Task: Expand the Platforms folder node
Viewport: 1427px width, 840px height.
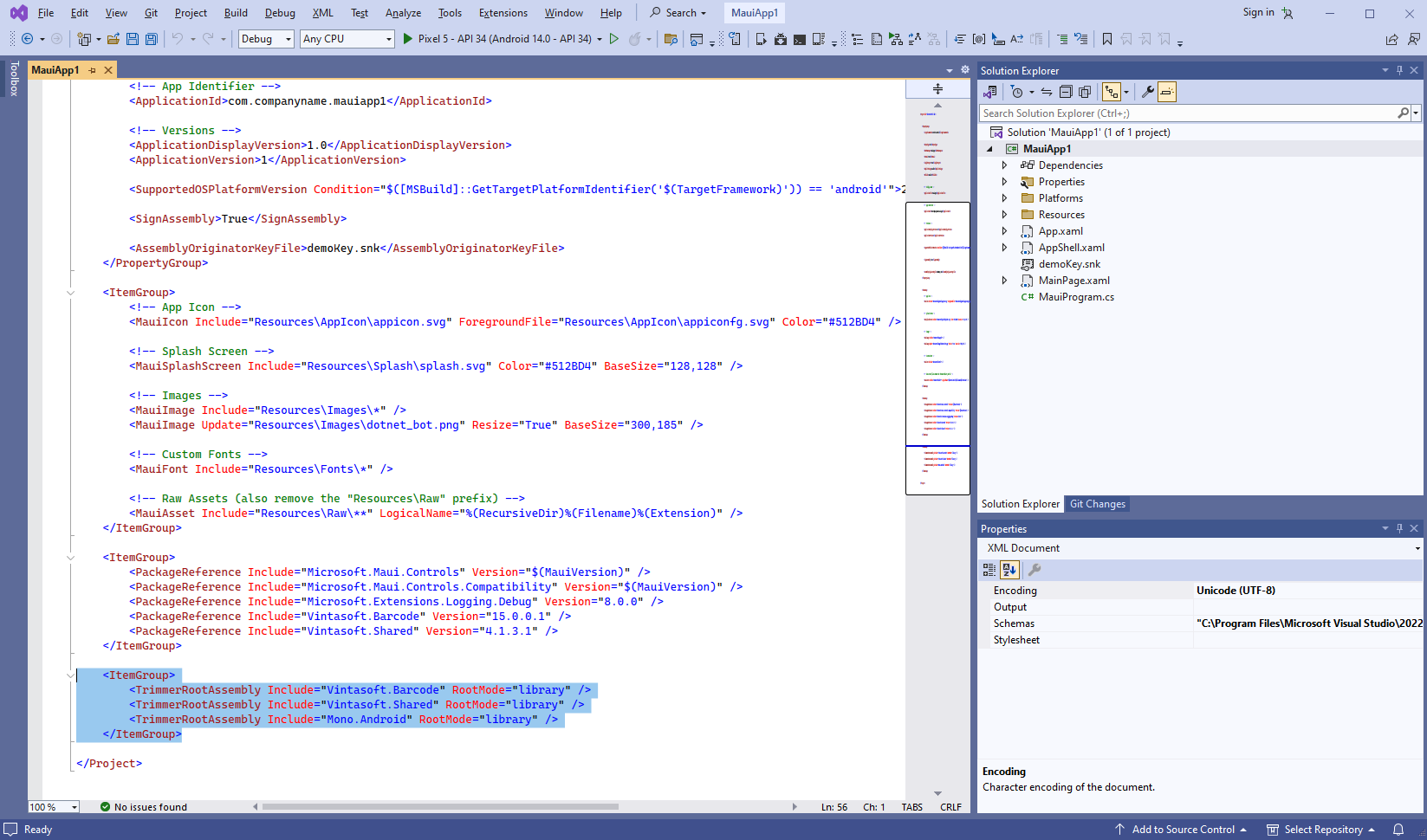Action: click(1004, 198)
